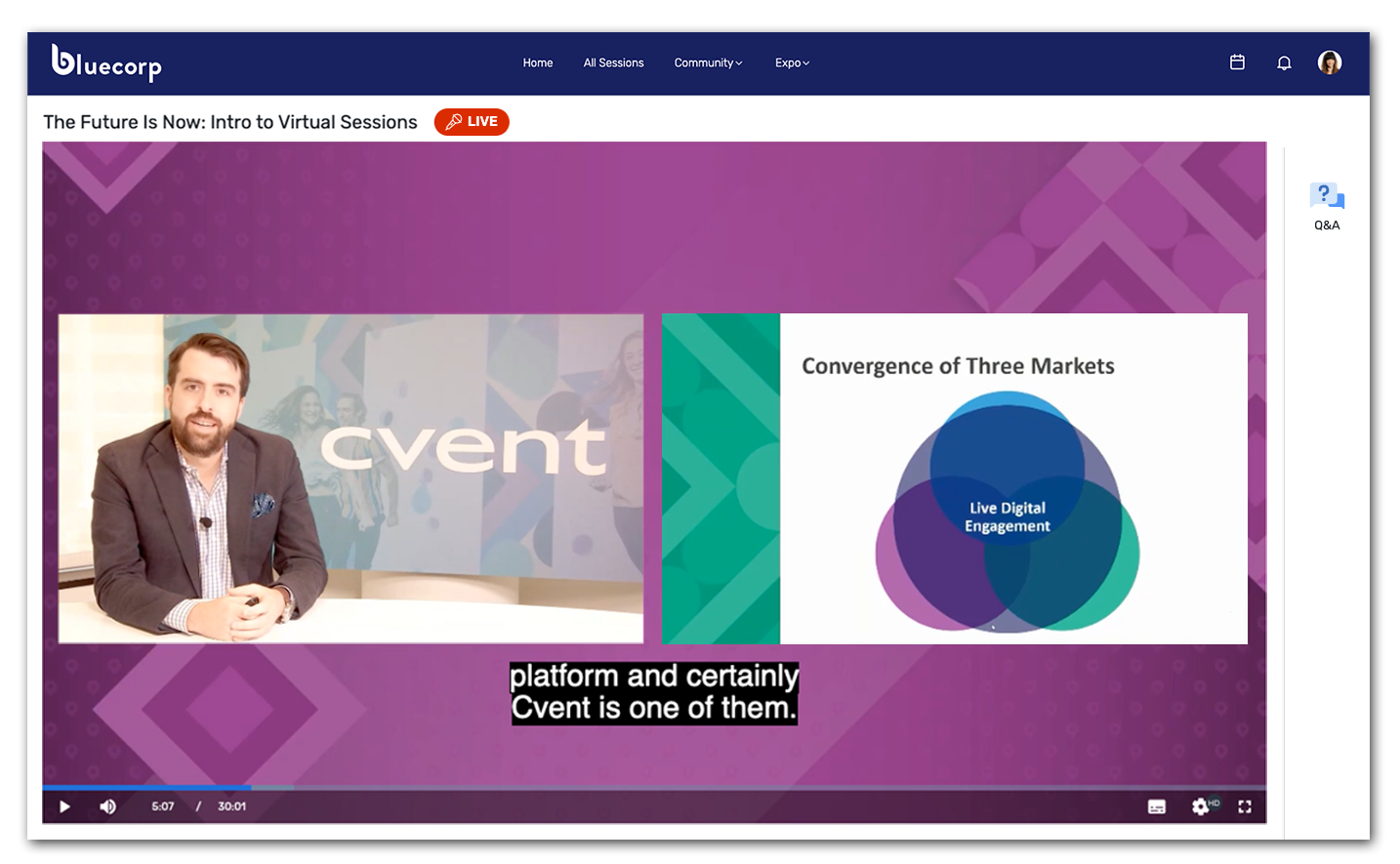Enter fullscreen mode for the video
Screen dimensions: 1400x864
pos(1245,806)
